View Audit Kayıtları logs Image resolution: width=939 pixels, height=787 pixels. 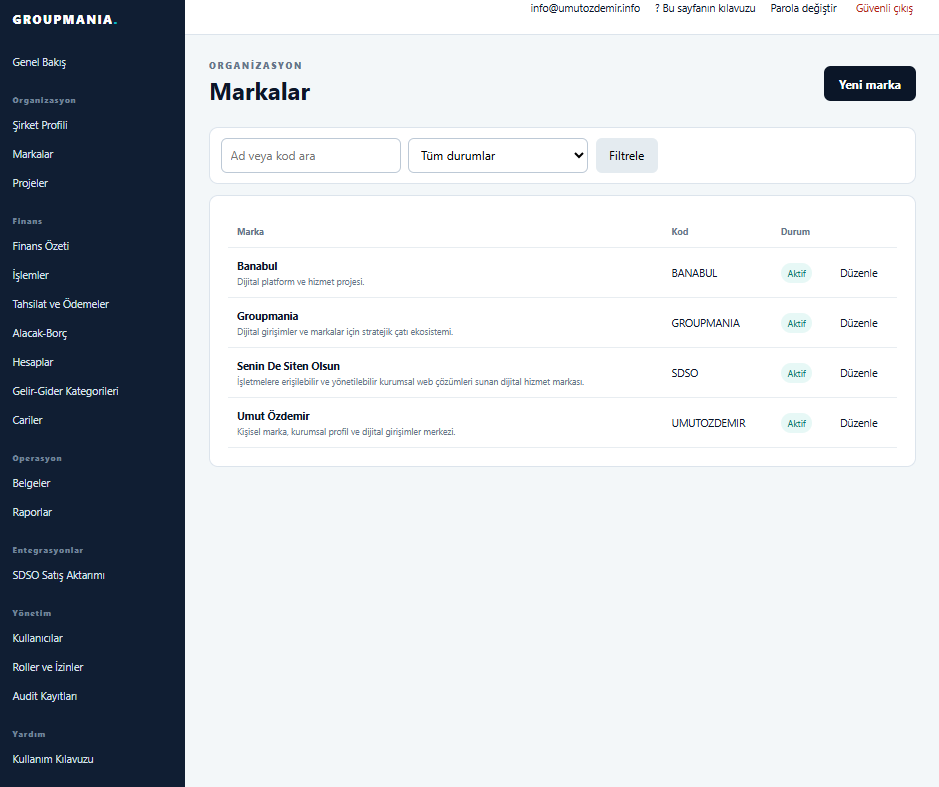[x=45, y=696]
